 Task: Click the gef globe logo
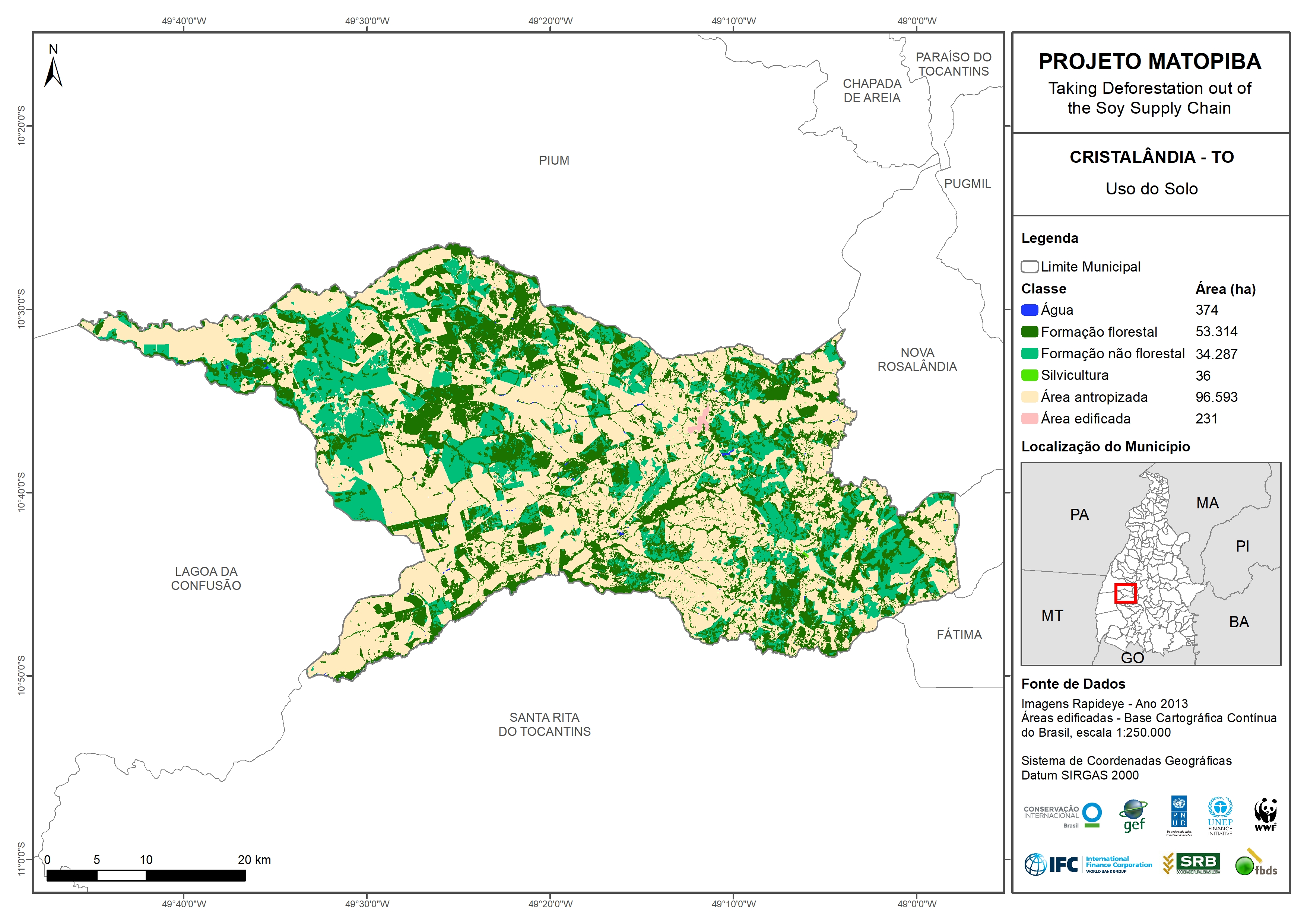pyautogui.click(x=1133, y=816)
